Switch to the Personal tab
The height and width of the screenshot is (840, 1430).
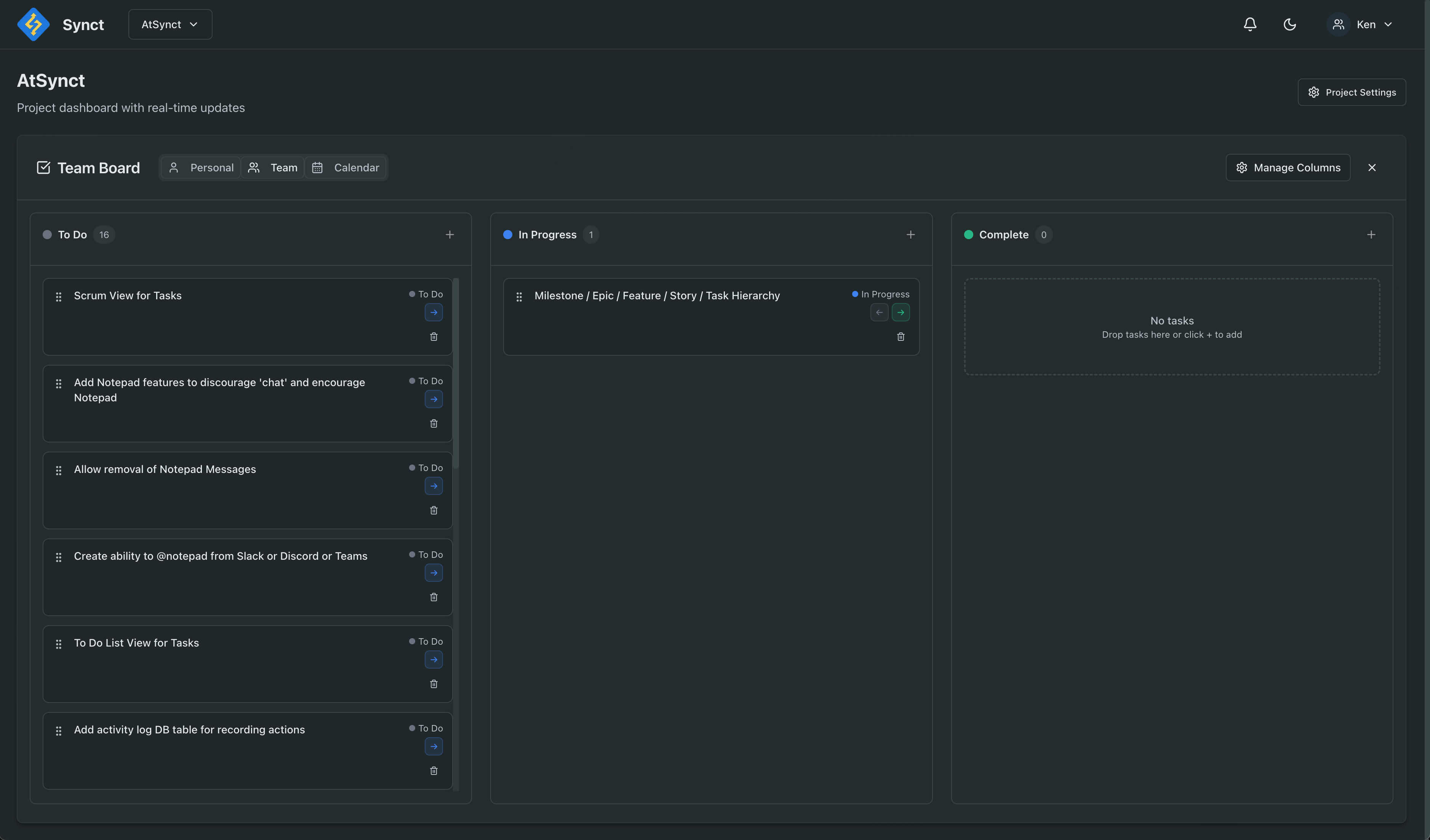pyautogui.click(x=201, y=167)
